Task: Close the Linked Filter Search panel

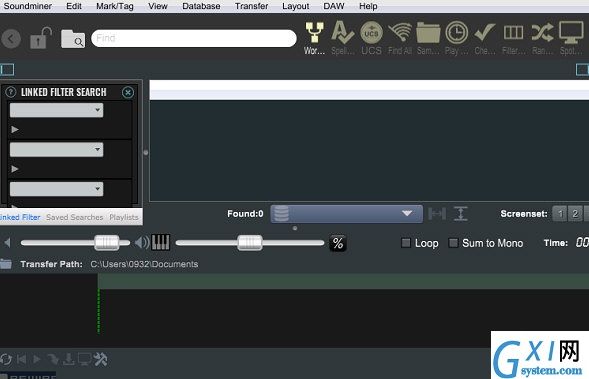Action: pos(128,92)
